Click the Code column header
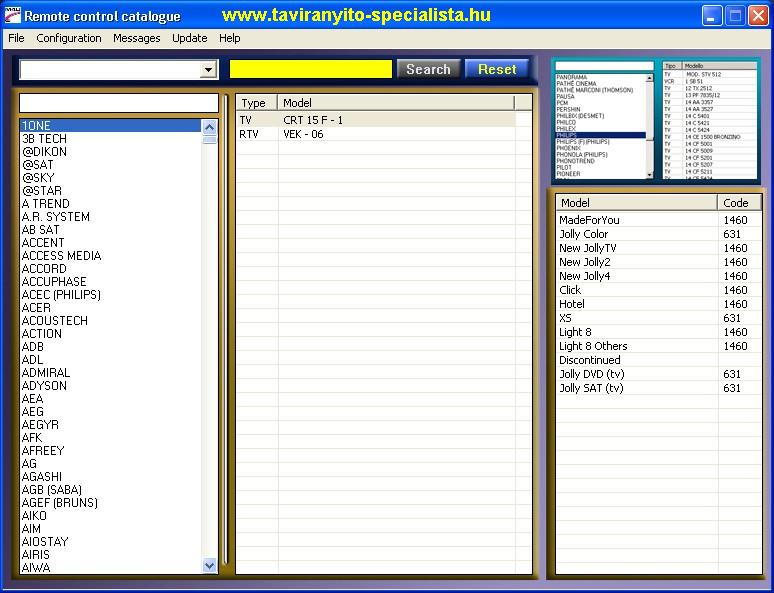This screenshot has height=593, width=774. point(739,203)
